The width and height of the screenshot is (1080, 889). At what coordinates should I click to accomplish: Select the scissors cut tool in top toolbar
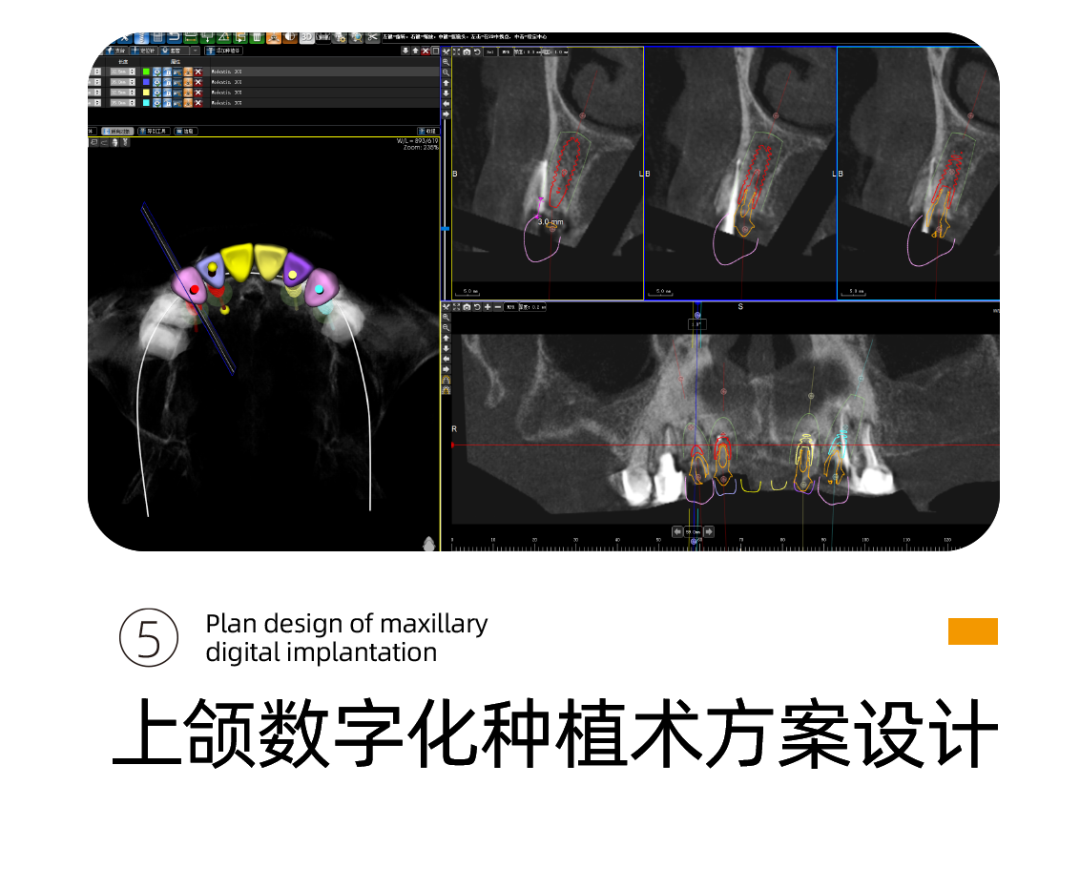372,37
